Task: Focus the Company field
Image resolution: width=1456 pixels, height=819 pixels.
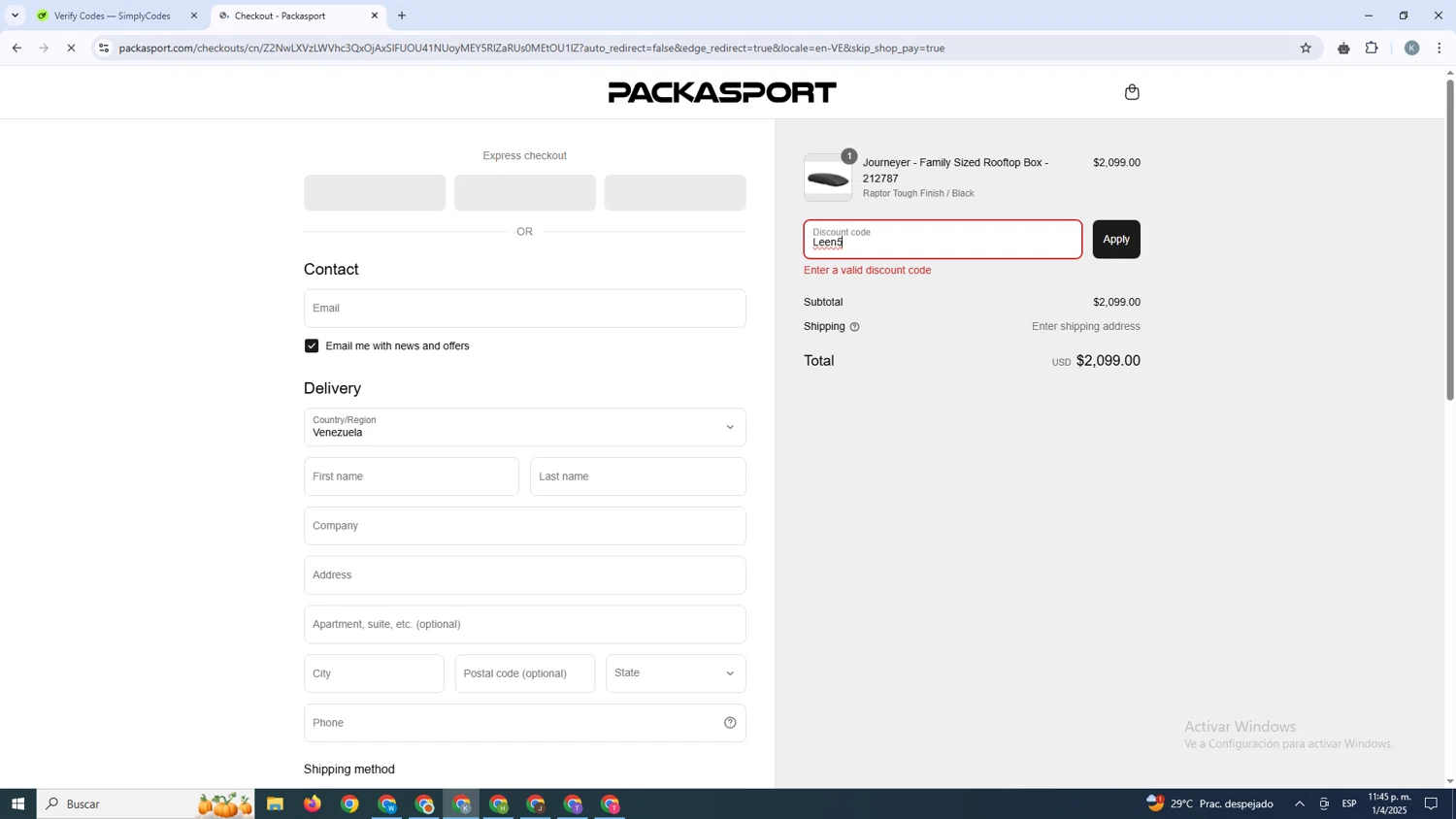Action: 524,526
